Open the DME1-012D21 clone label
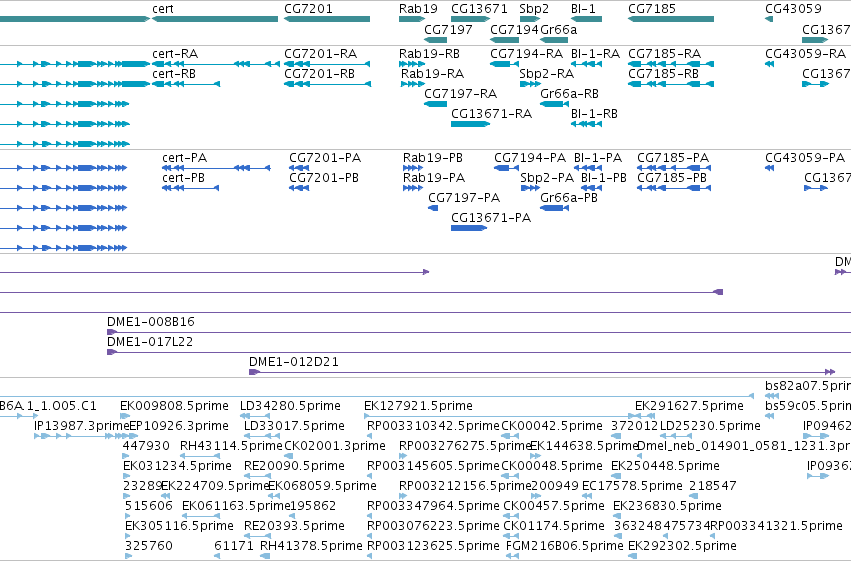This screenshot has width=851, height=561. click(x=294, y=362)
